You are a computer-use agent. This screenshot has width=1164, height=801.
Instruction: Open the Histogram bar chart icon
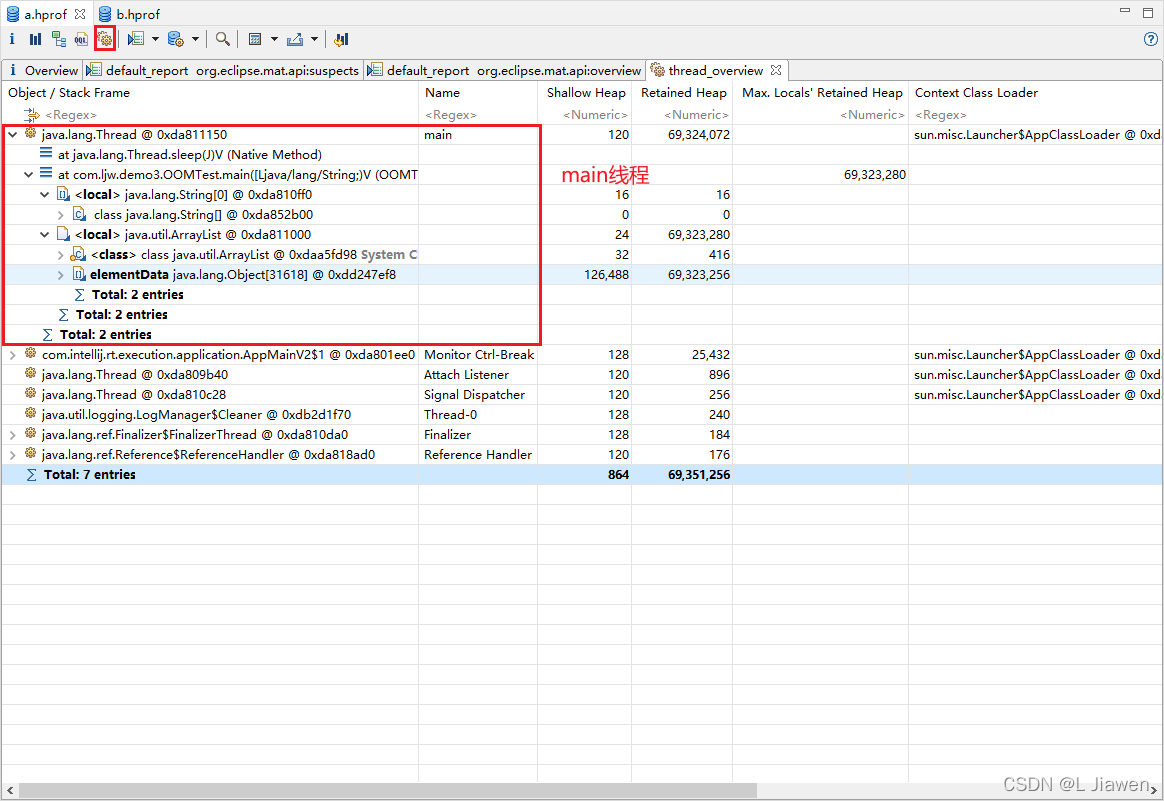(35, 39)
